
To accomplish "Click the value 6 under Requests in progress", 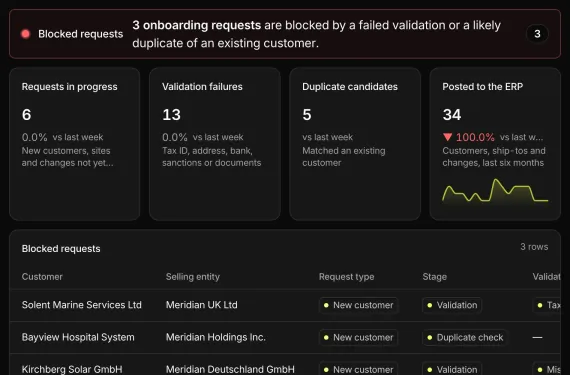I will [x=27, y=115].
